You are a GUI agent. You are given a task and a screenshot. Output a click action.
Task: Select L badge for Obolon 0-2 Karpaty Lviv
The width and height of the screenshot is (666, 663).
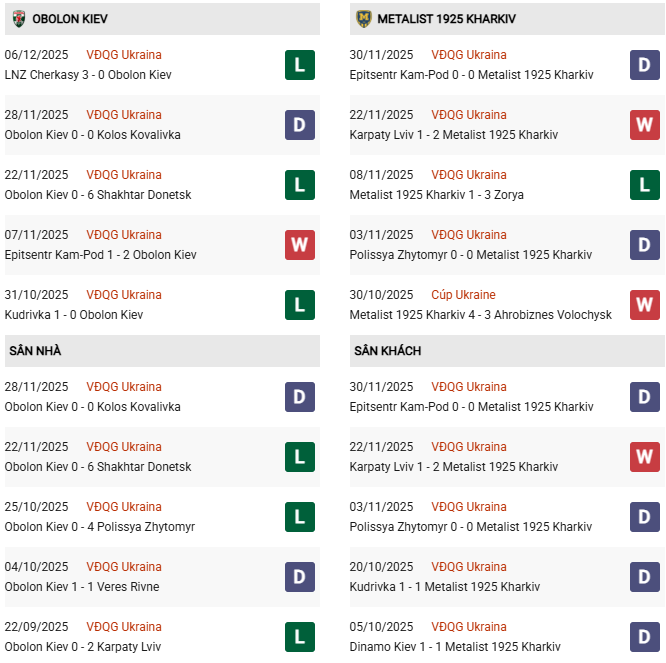pos(299,637)
